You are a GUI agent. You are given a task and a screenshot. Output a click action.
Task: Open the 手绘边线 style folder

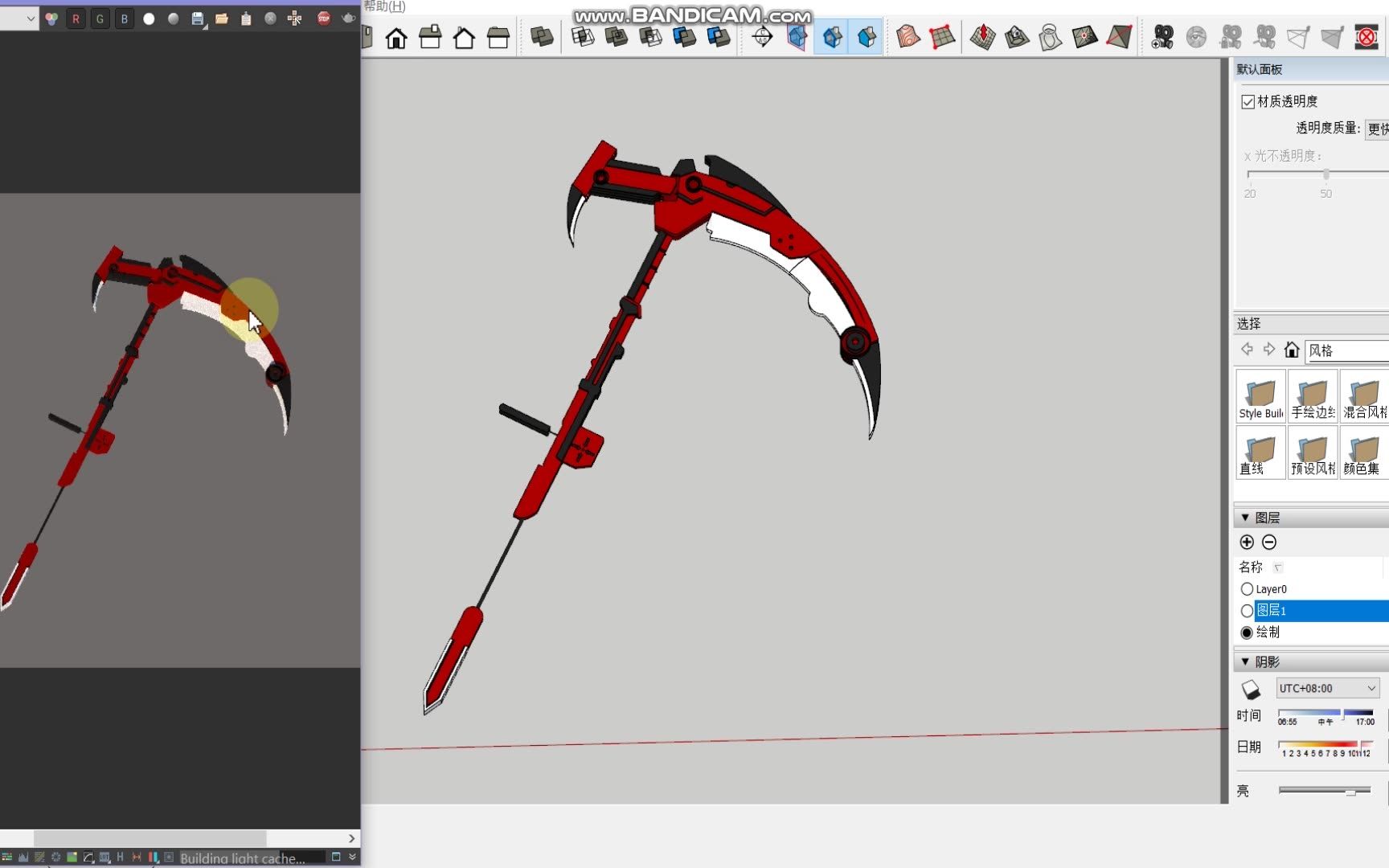tap(1313, 396)
